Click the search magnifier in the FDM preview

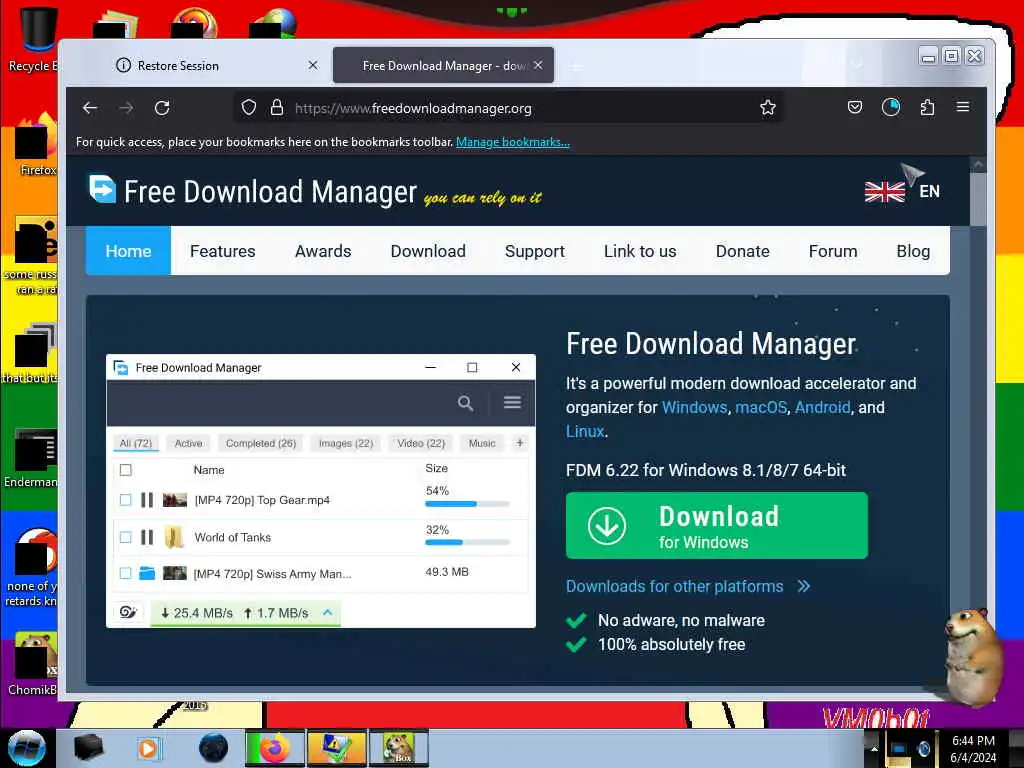pyautogui.click(x=465, y=403)
